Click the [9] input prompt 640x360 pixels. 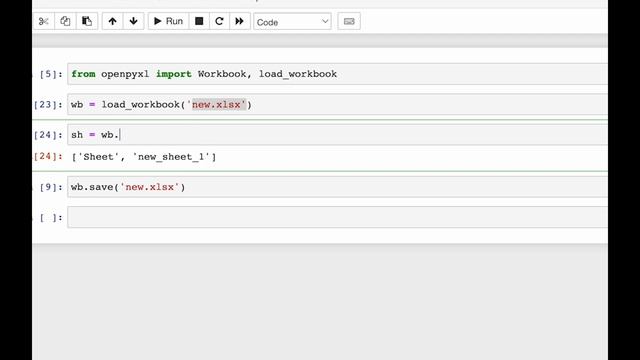click(x=51, y=187)
